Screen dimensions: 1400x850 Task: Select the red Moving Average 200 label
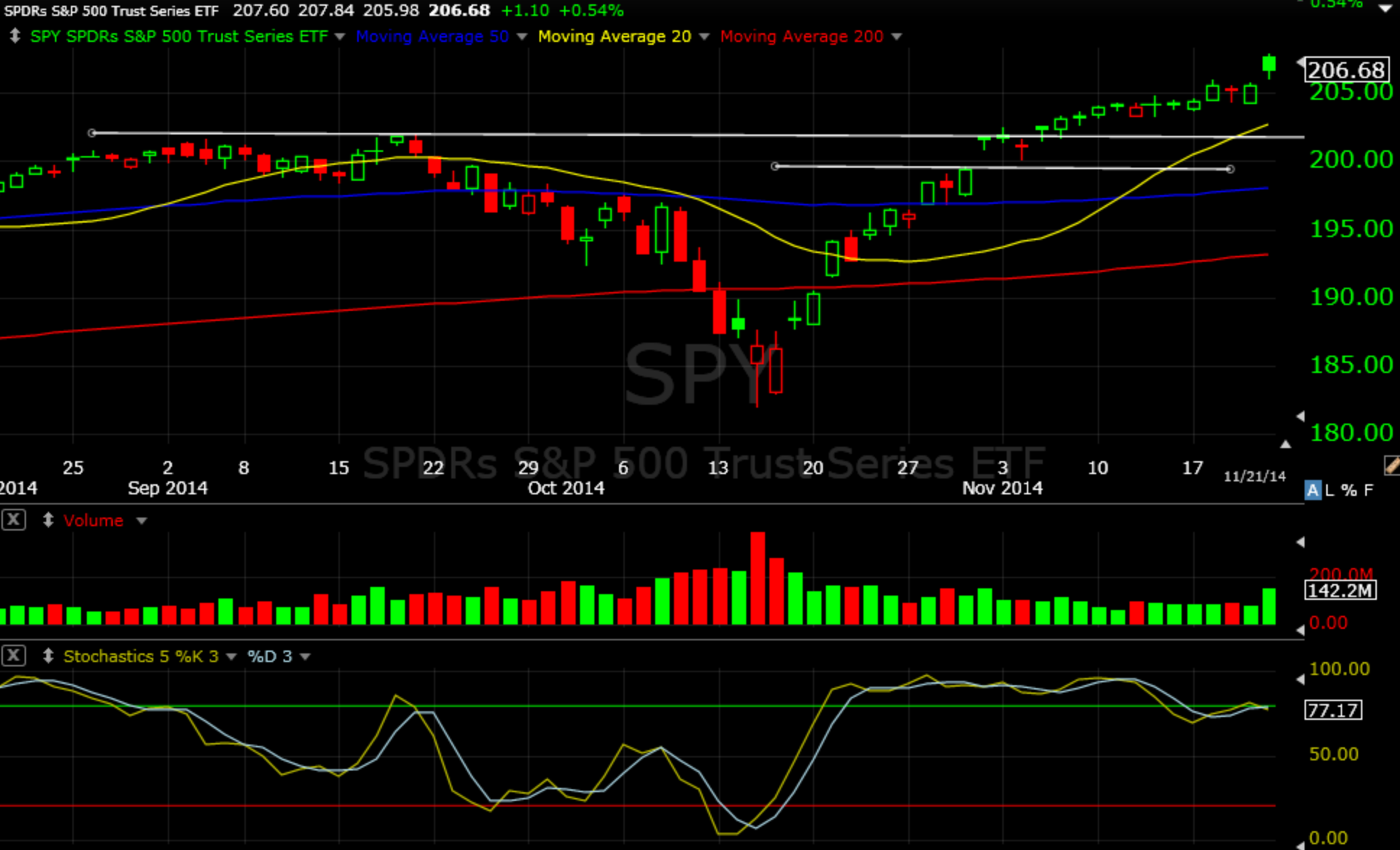(x=802, y=36)
